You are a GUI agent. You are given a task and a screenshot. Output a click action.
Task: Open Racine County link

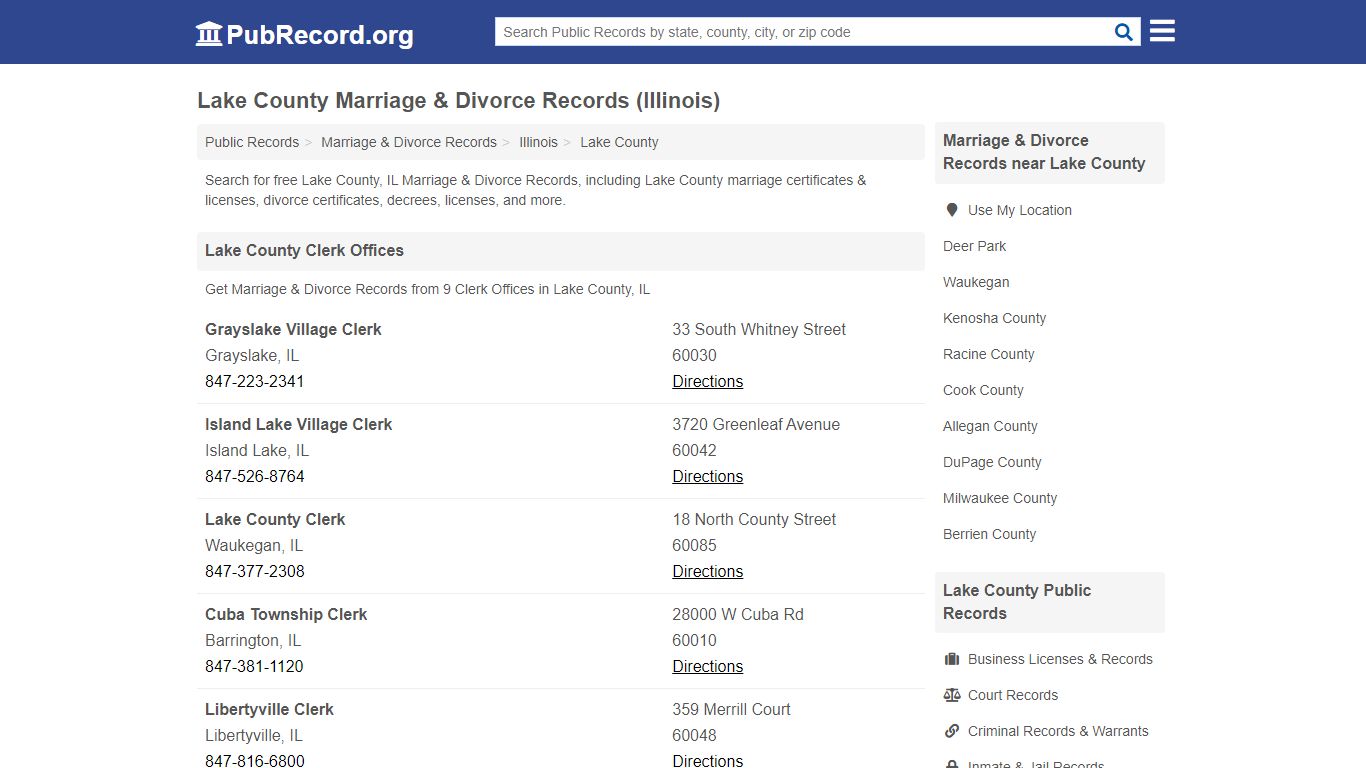click(988, 354)
